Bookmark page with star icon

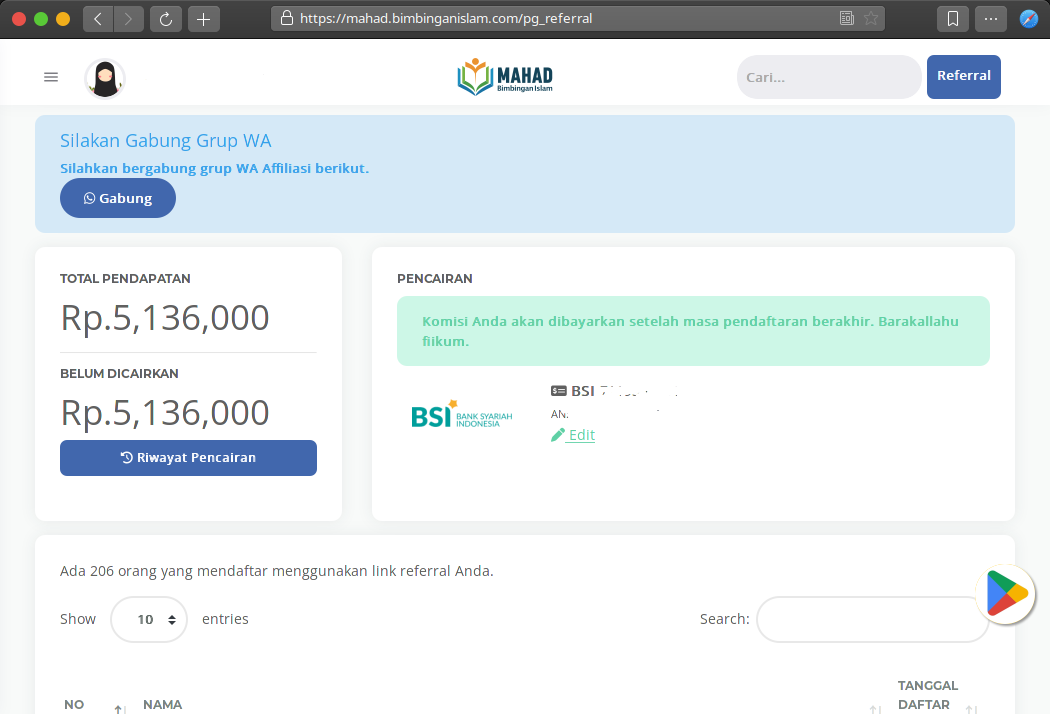[x=871, y=18]
